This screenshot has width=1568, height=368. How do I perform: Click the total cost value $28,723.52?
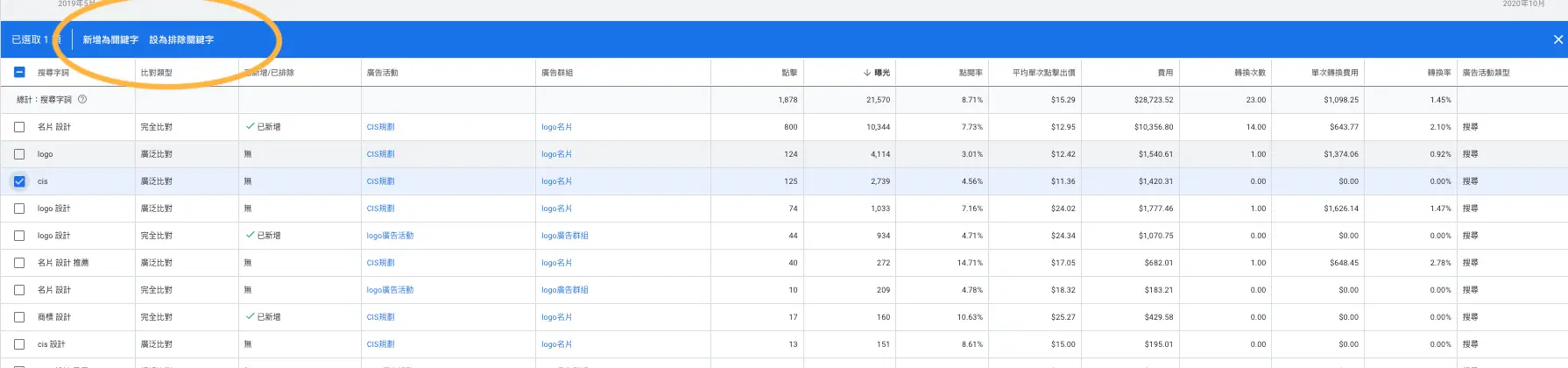click(1154, 100)
